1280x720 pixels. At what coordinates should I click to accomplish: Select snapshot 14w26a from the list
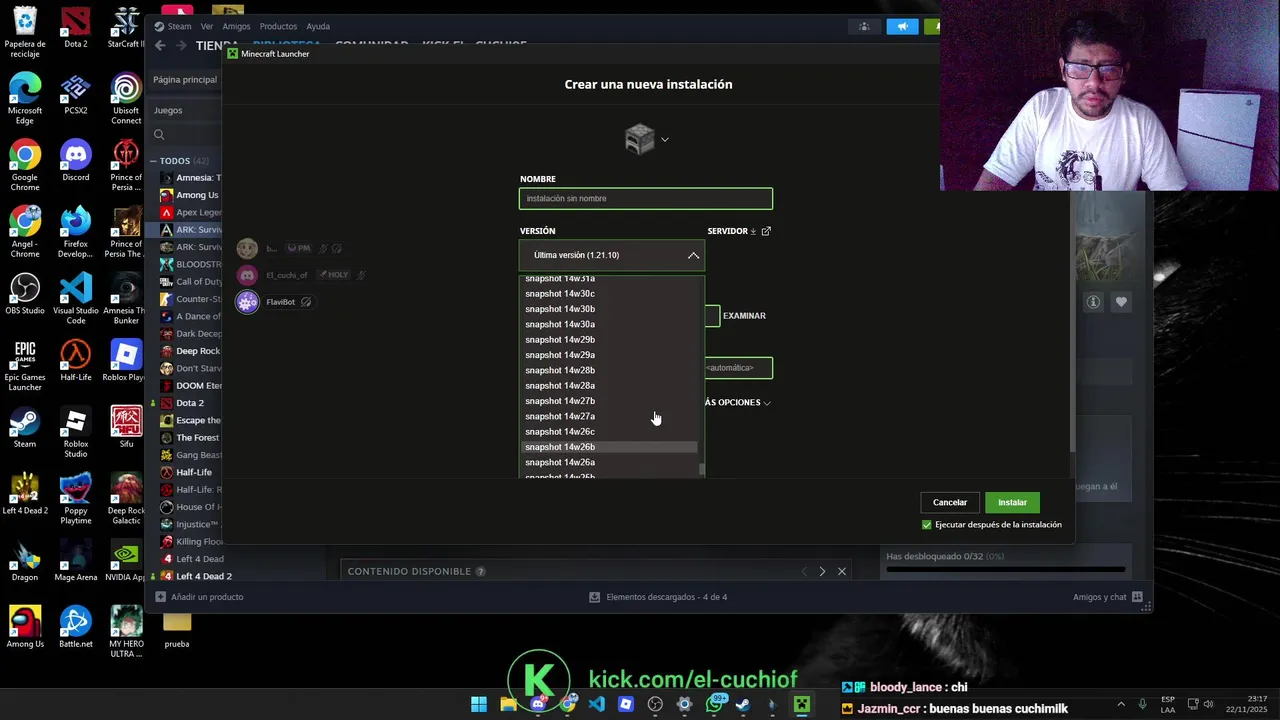[608, 462]
